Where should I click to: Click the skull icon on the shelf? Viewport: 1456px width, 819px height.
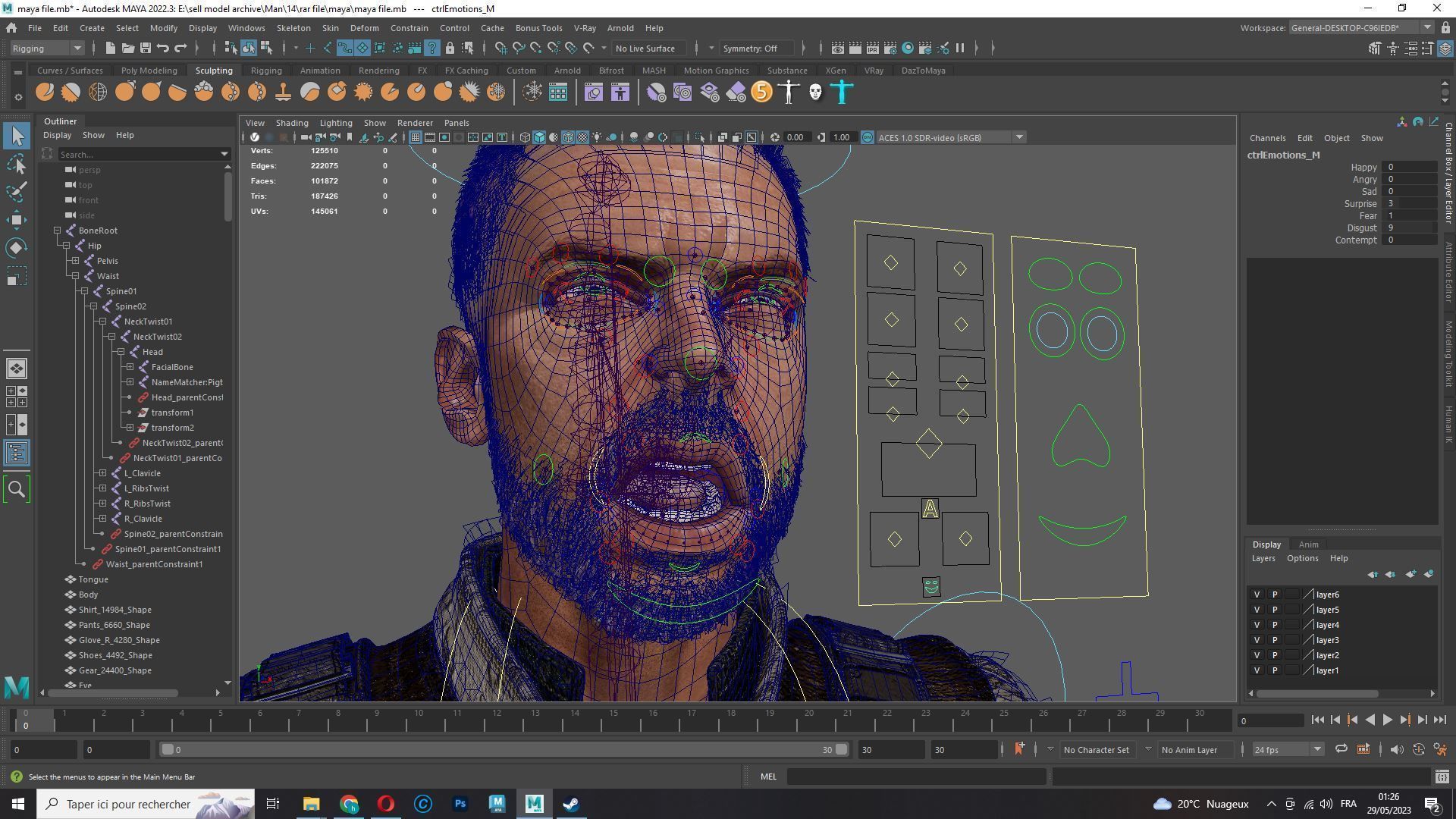tap(815, 93)
